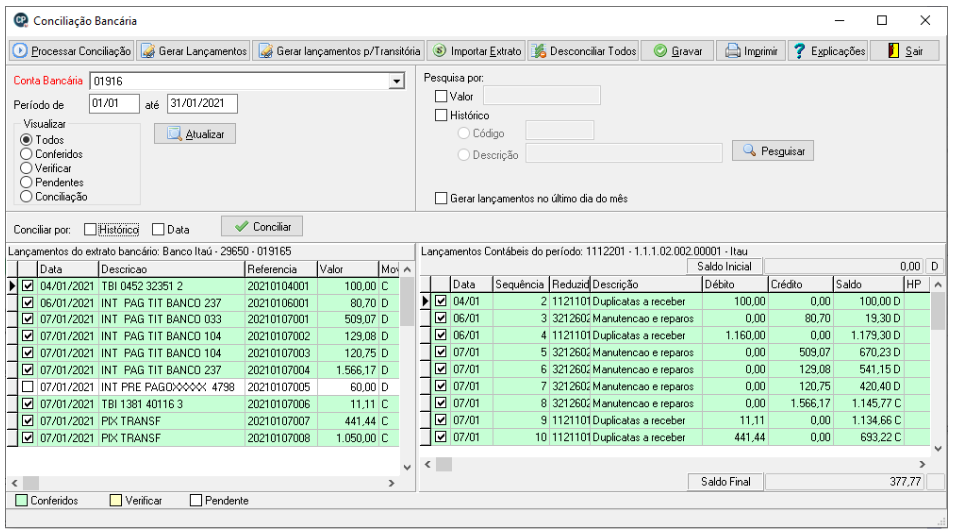
Task: Click the Atualizar button
Action: [x=195, y=134]
